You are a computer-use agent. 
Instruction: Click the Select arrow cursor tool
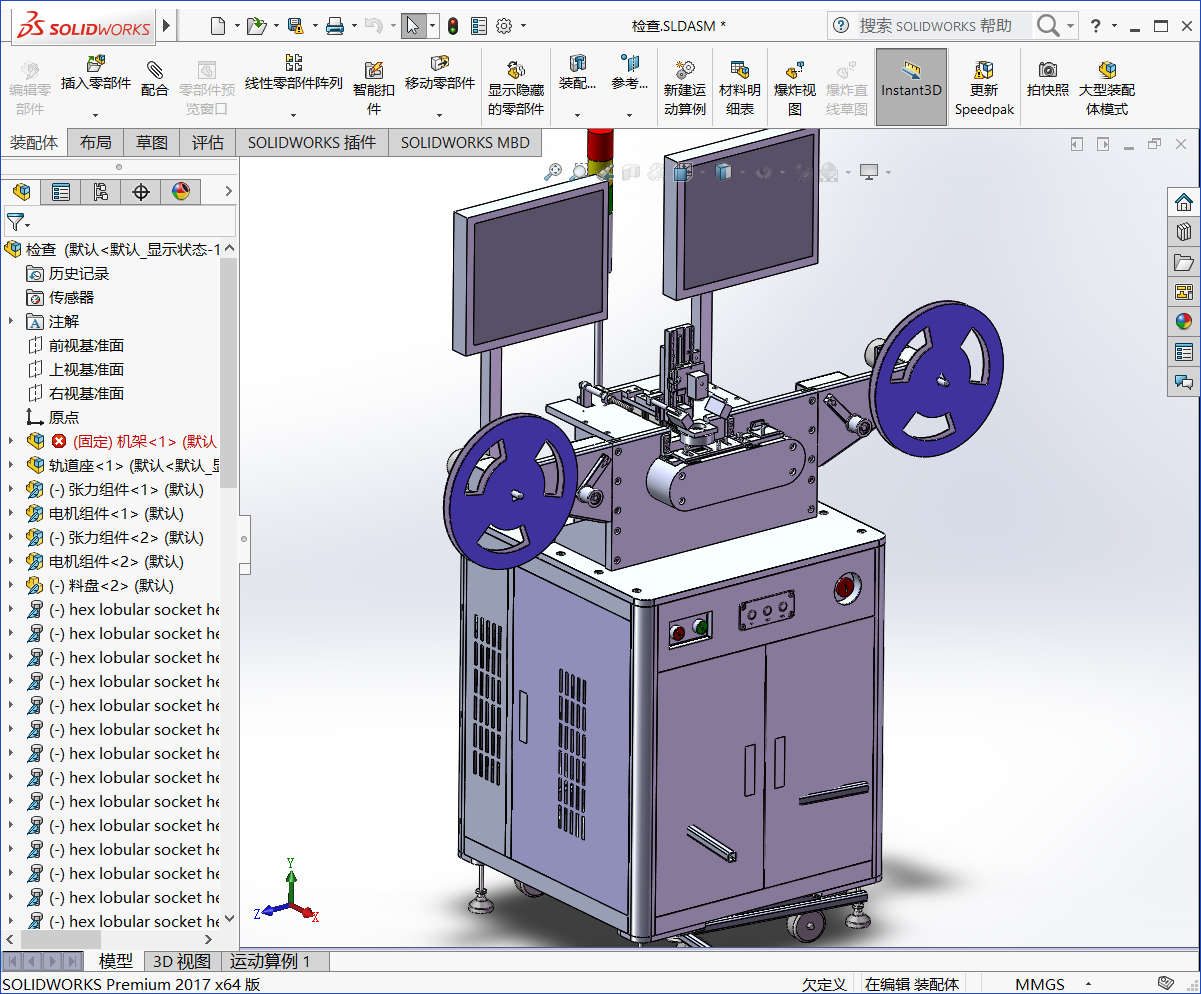coord(412,26)
